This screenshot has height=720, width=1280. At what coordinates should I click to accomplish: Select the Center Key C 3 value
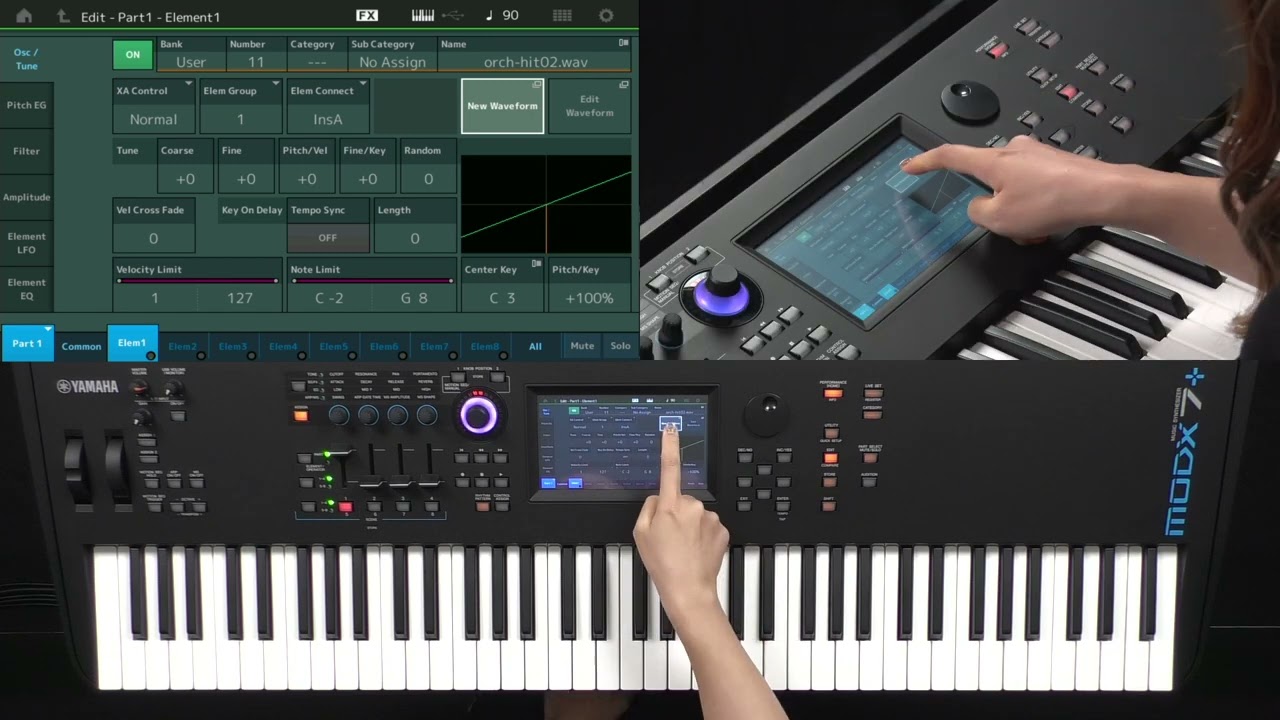click(x=502, y=298)
